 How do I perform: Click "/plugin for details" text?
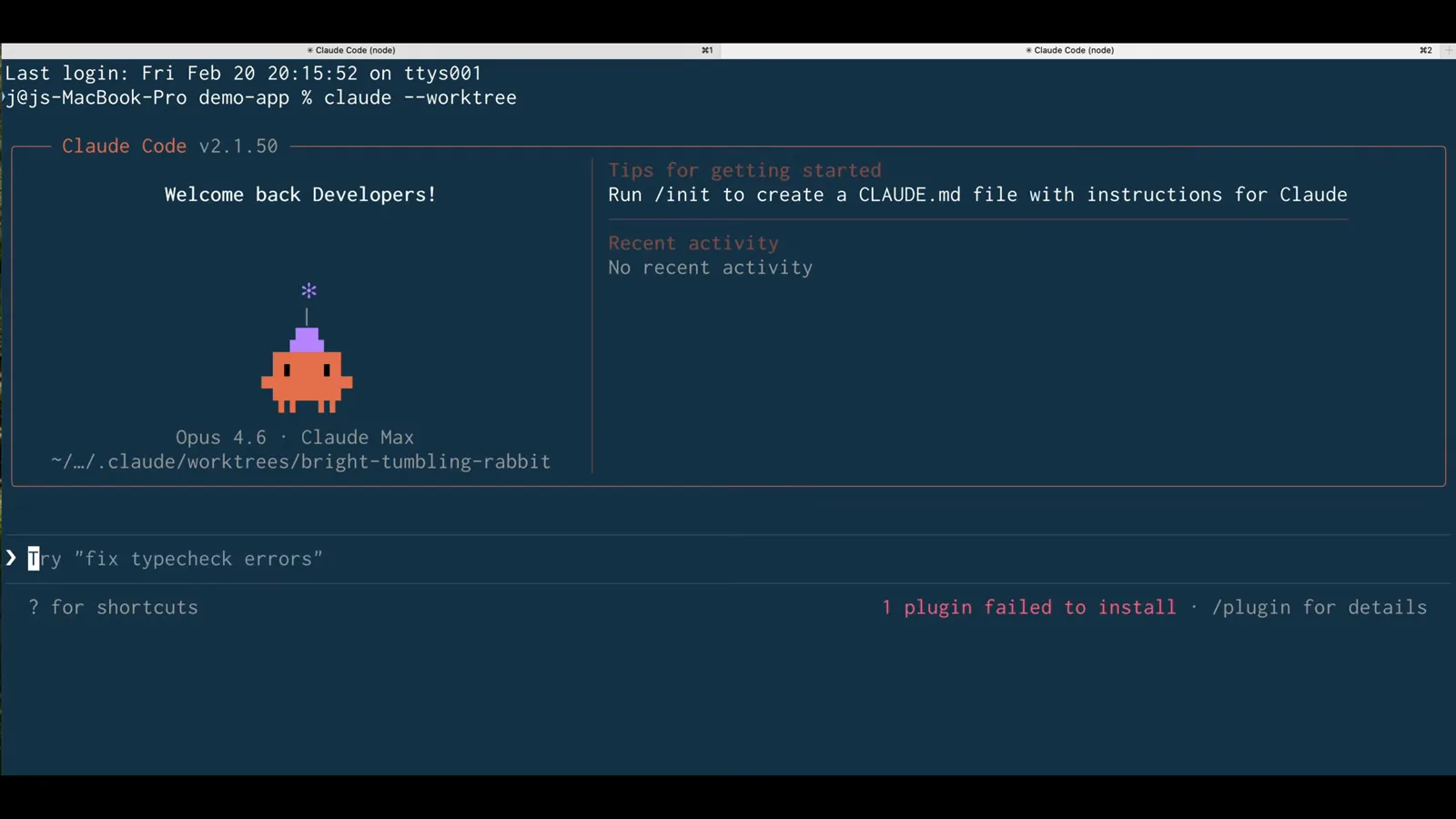pyautogui.click(x=1319, y=607)
